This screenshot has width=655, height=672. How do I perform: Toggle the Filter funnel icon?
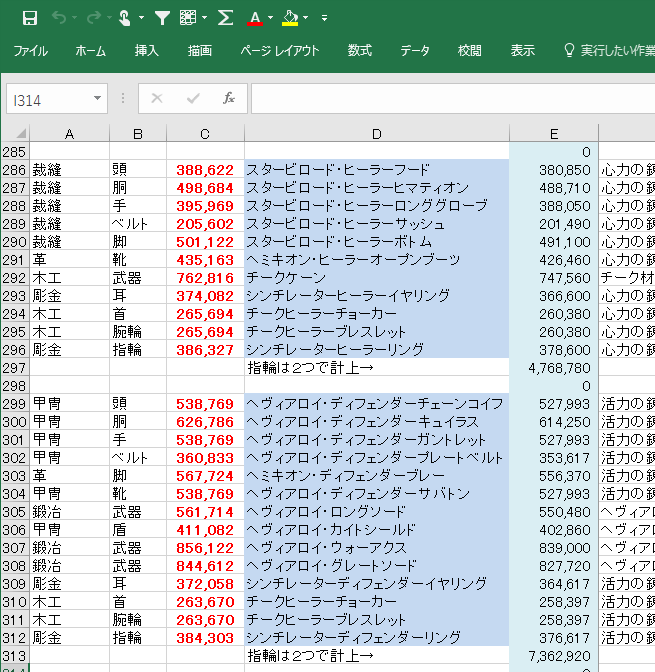162,18
